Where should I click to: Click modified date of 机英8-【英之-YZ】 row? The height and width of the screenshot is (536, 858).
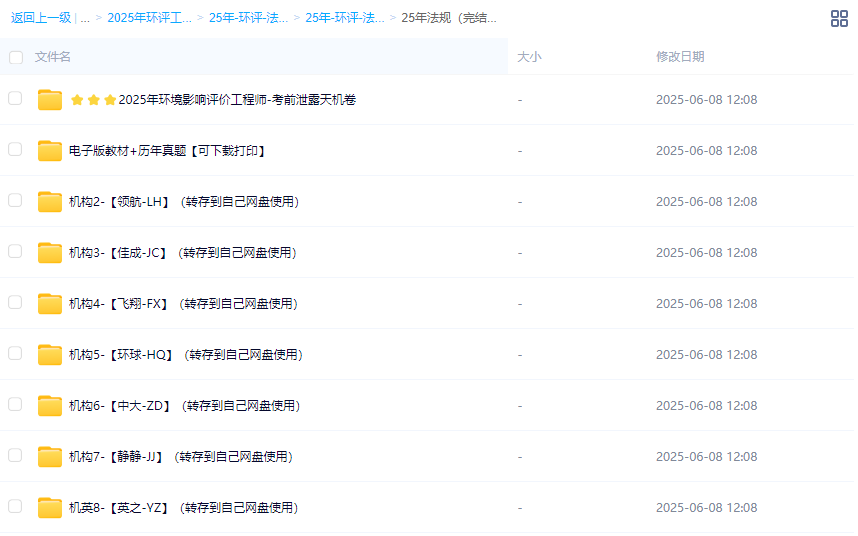(x=706, y=508)
